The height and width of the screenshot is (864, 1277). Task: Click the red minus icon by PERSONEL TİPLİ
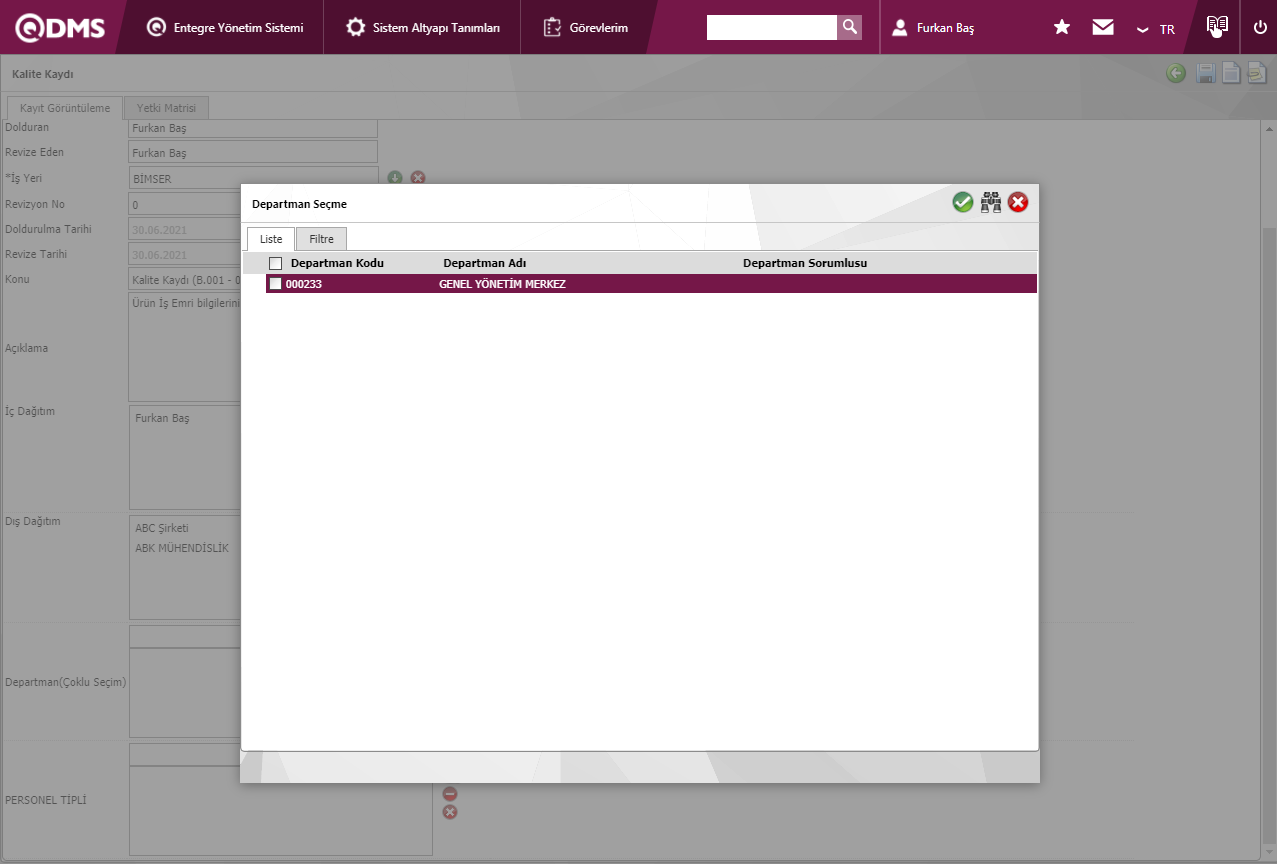450,793
